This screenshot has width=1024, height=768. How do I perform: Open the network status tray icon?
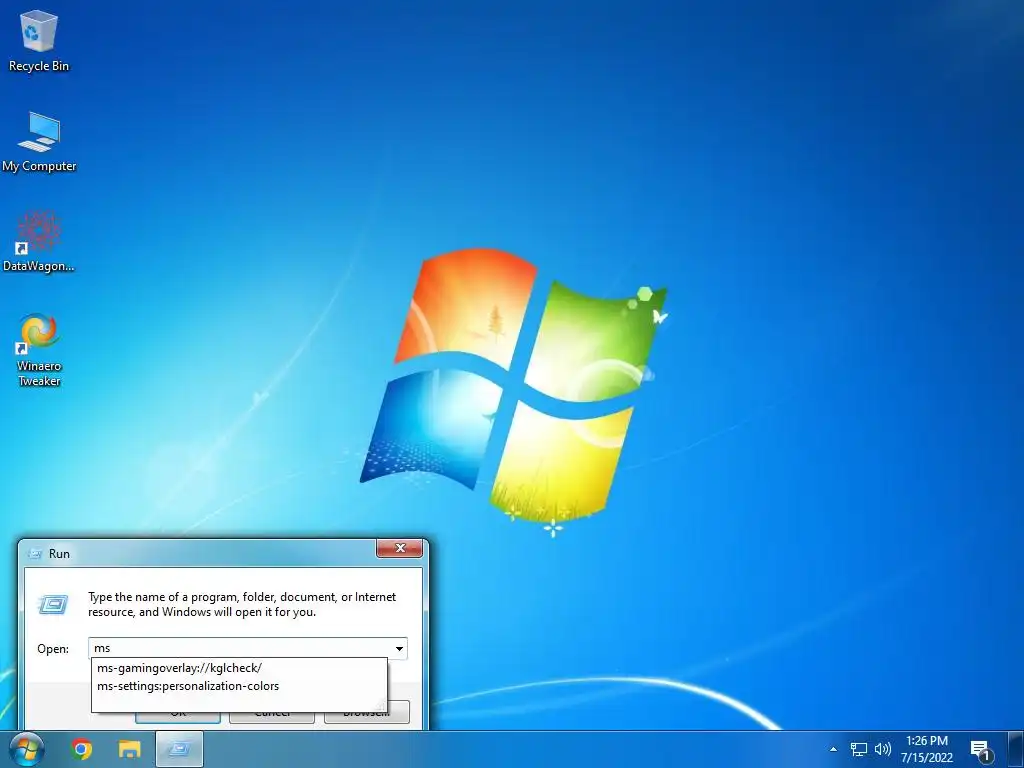[x=858, y=749]
